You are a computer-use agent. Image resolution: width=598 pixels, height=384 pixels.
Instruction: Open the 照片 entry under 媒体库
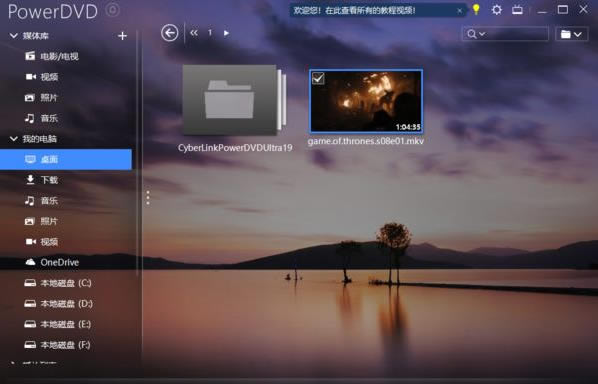coord(41,98)
